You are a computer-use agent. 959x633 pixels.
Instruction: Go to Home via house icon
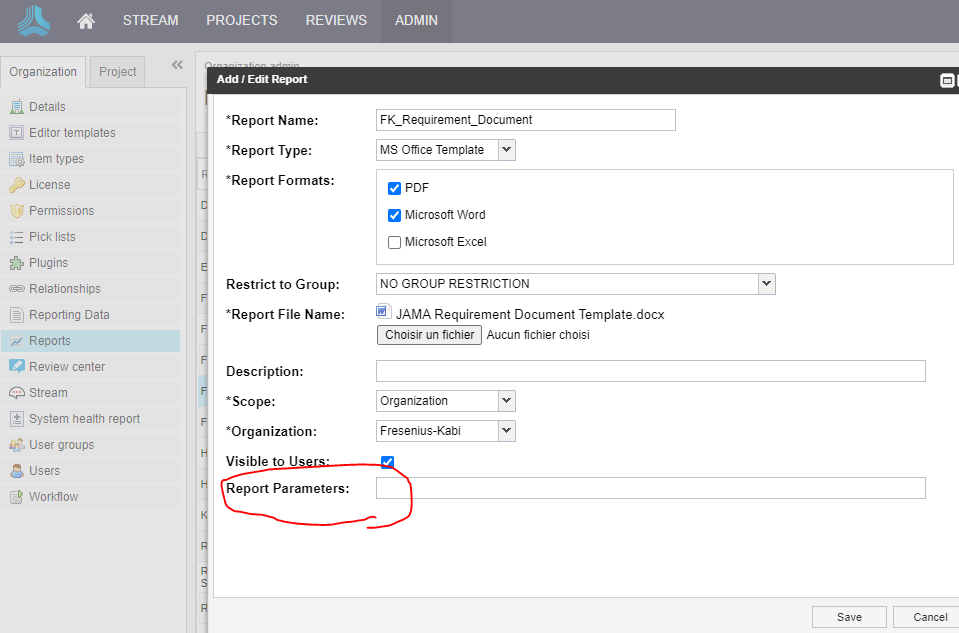pyautogui.click(x=86, y=21)
